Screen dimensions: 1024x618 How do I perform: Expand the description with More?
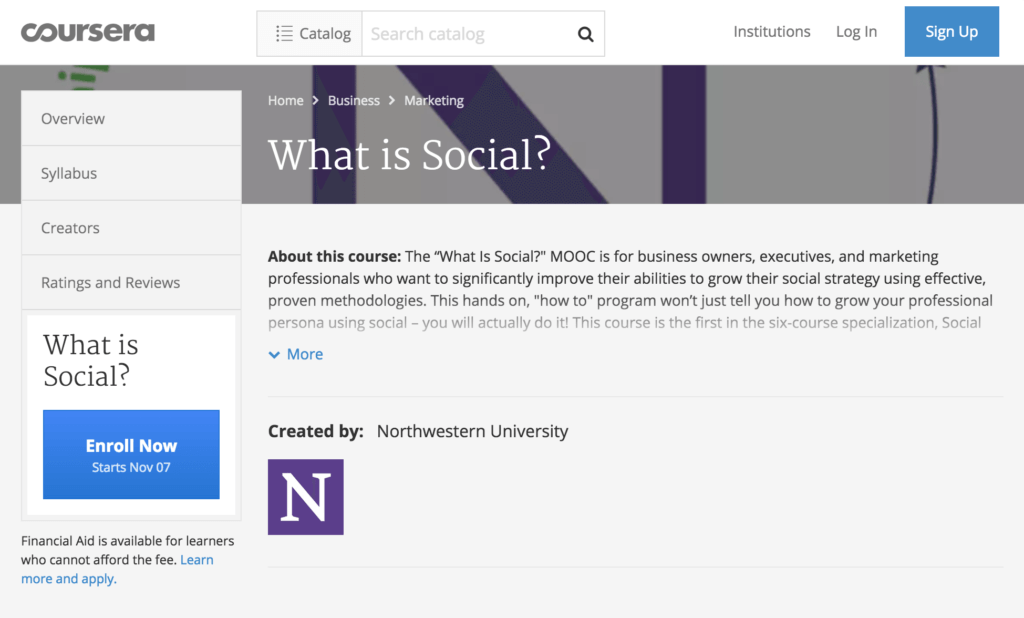(304, 354)
